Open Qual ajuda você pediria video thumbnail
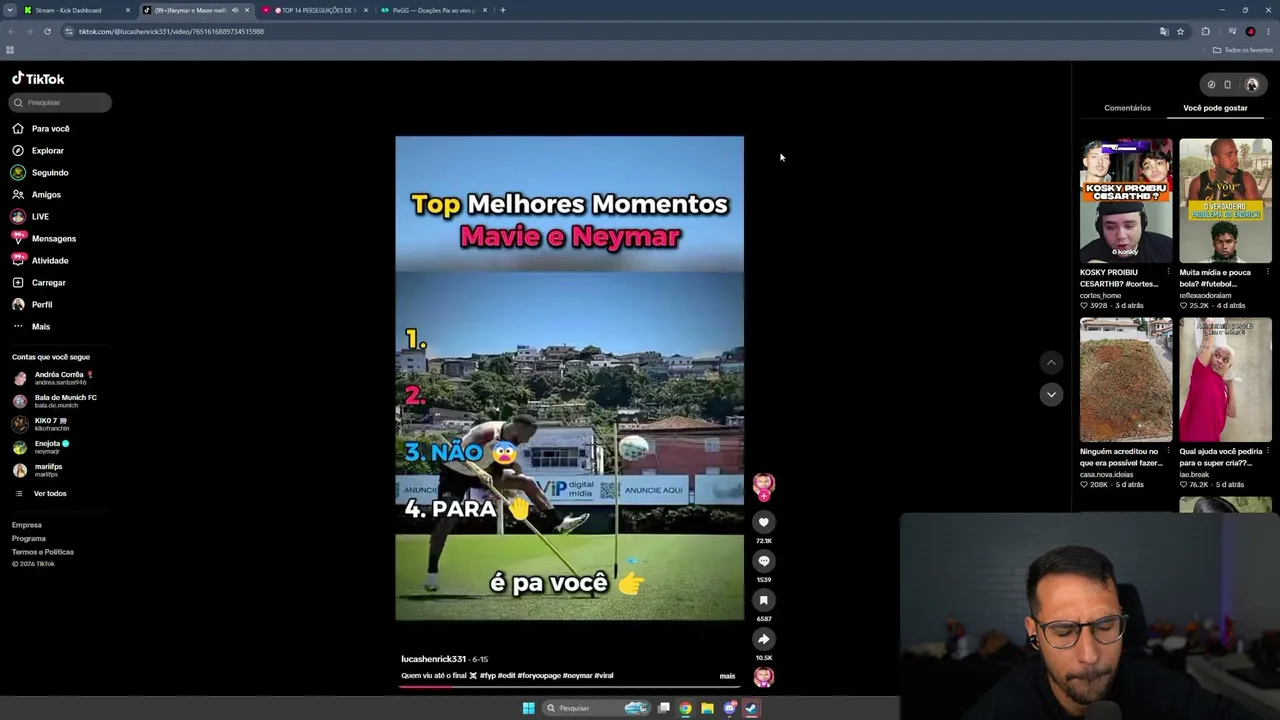The height and width of the screenshot is (720, 1280). click(1225, 379)
